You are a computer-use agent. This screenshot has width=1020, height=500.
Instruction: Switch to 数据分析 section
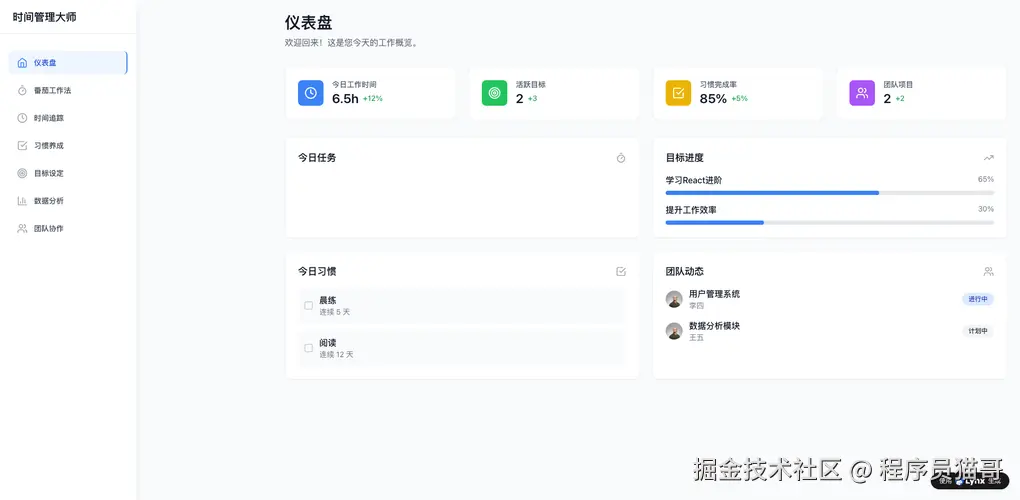(x=68, y=201)
